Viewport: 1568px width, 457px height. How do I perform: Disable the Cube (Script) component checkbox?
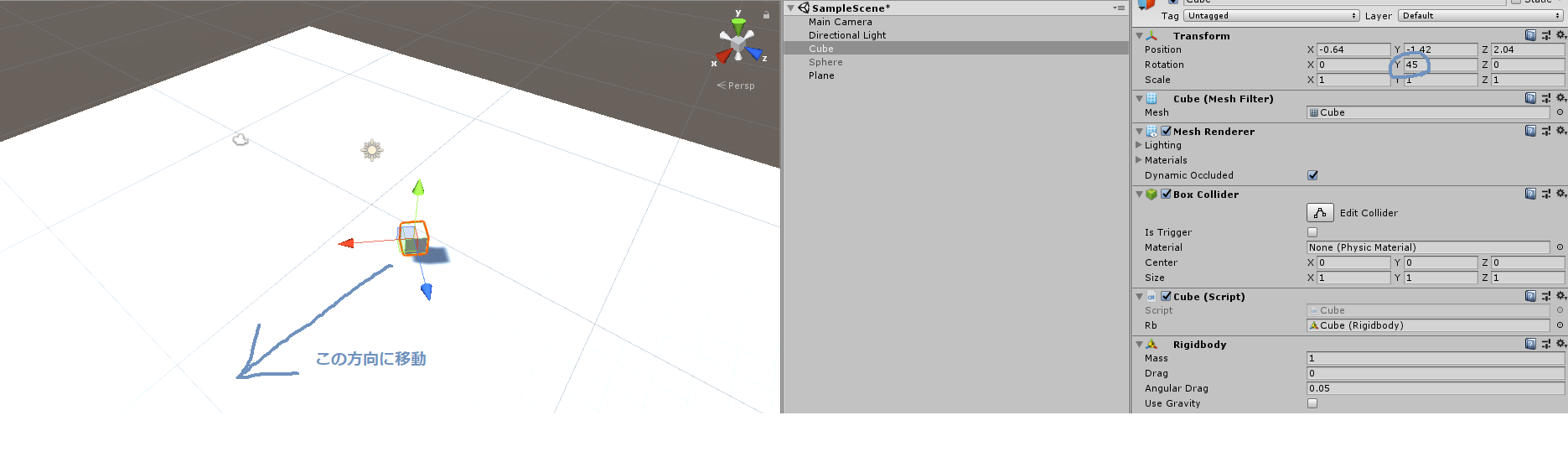(1166, 296)
